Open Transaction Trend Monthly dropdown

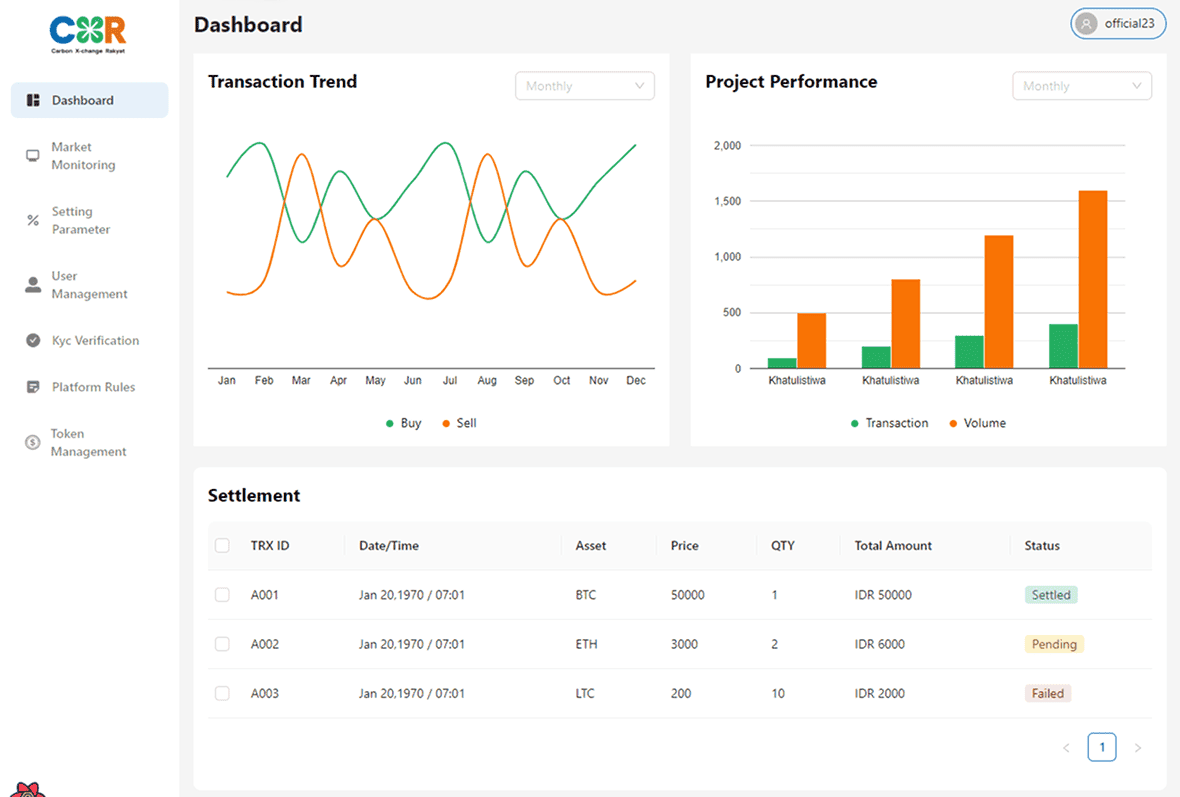click(x=585, y=86)
